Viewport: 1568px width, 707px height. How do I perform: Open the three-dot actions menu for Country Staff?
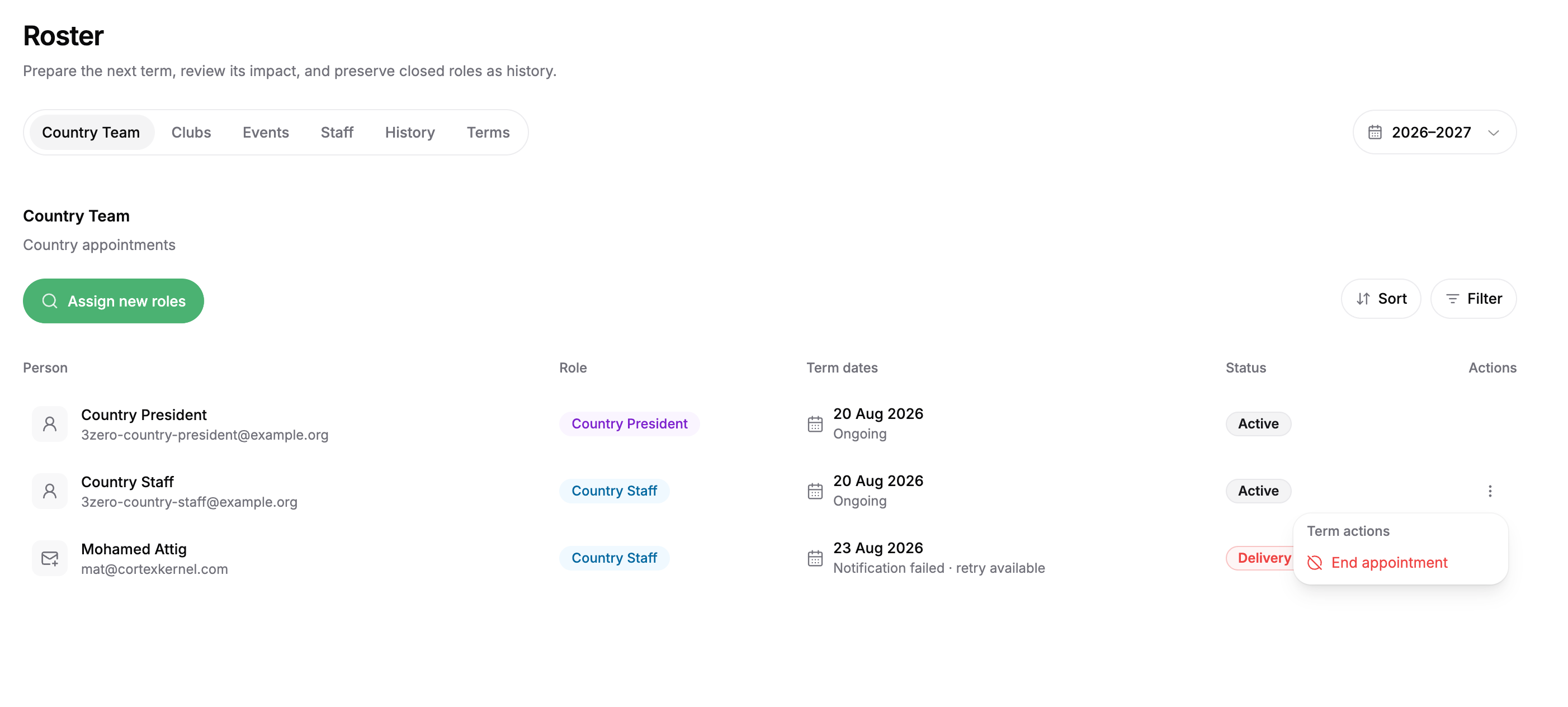(x=1490, y=491)
